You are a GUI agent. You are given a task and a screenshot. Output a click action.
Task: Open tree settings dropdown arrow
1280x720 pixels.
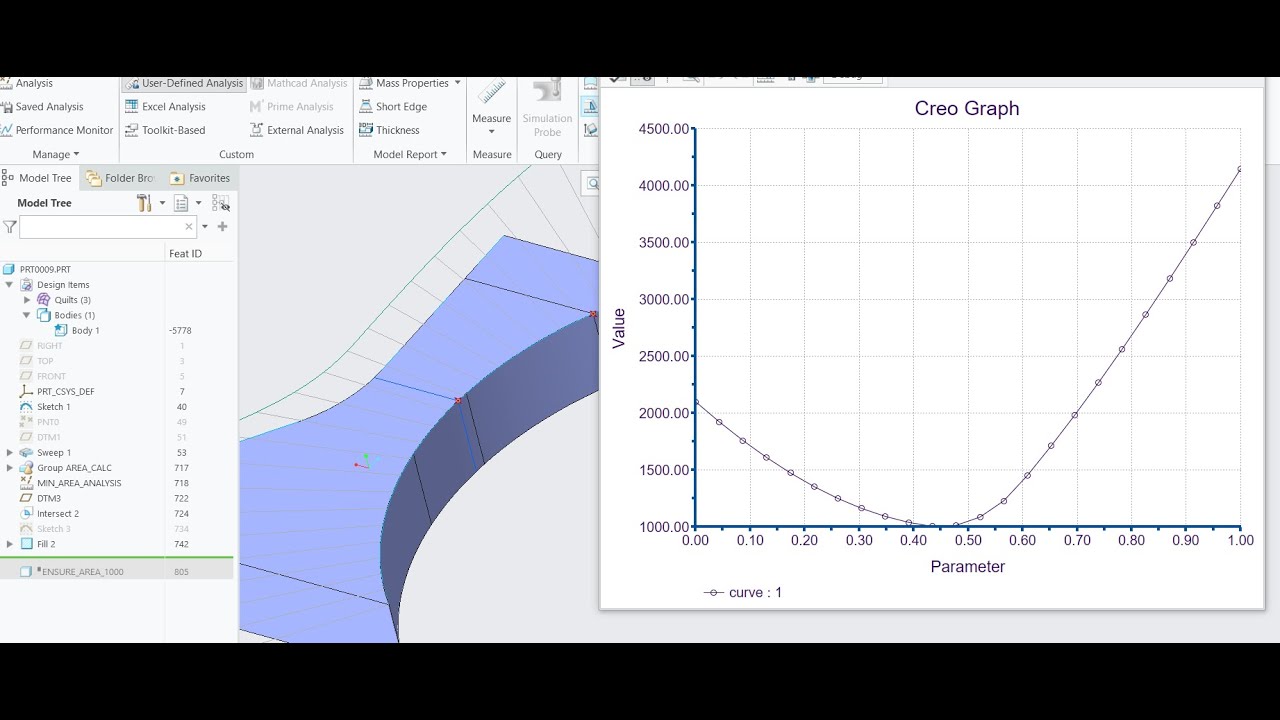point(162,203)
